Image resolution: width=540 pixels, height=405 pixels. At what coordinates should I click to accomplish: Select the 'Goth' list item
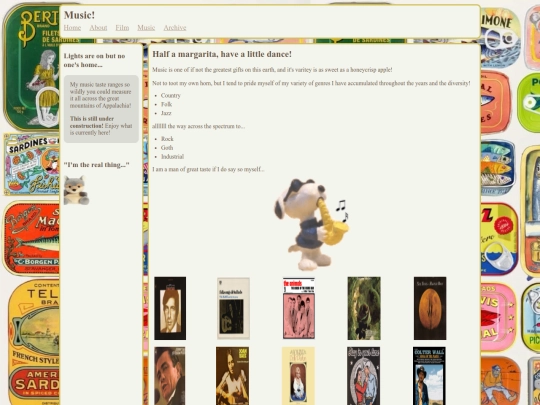pos(167,148)
